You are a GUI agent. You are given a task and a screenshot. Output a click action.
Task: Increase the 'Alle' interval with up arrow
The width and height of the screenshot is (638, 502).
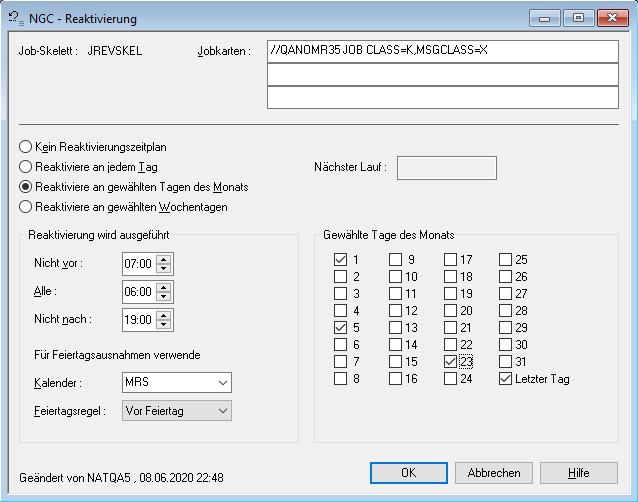164,287
